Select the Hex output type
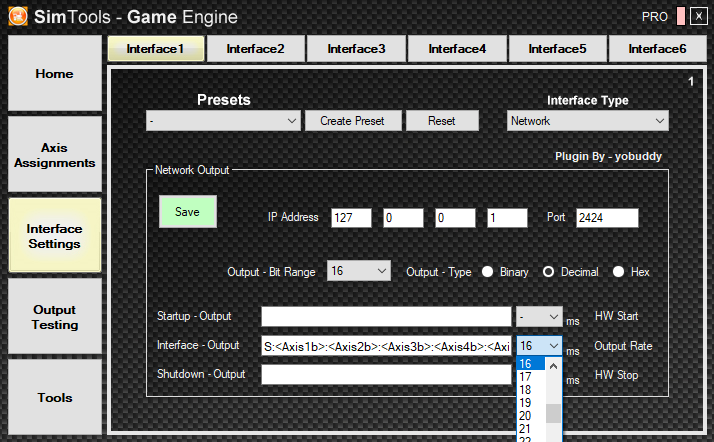The width and height of the screenshot is (714, 442). click(x=619, y=271)
